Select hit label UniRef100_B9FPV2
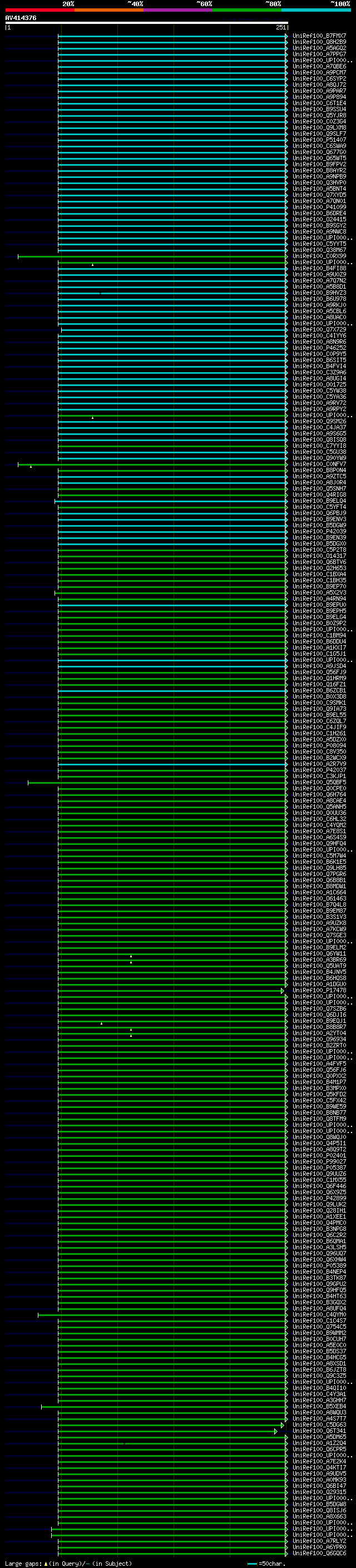The width and height of the screenshot is (356, 1568). pos(319,164)
